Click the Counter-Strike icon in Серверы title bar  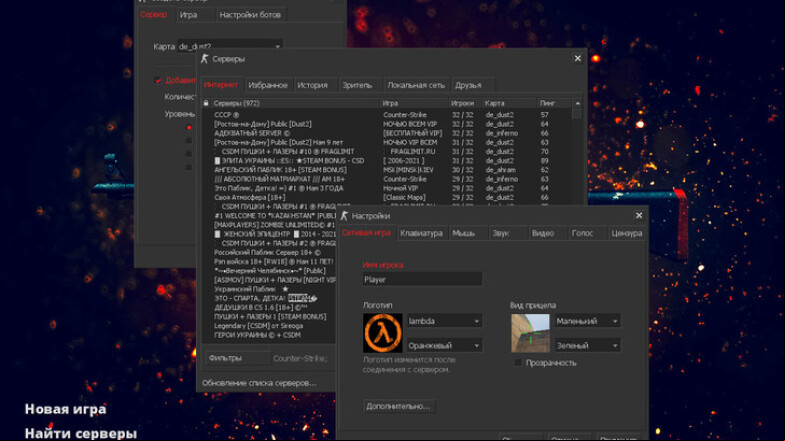click(204, 59)
